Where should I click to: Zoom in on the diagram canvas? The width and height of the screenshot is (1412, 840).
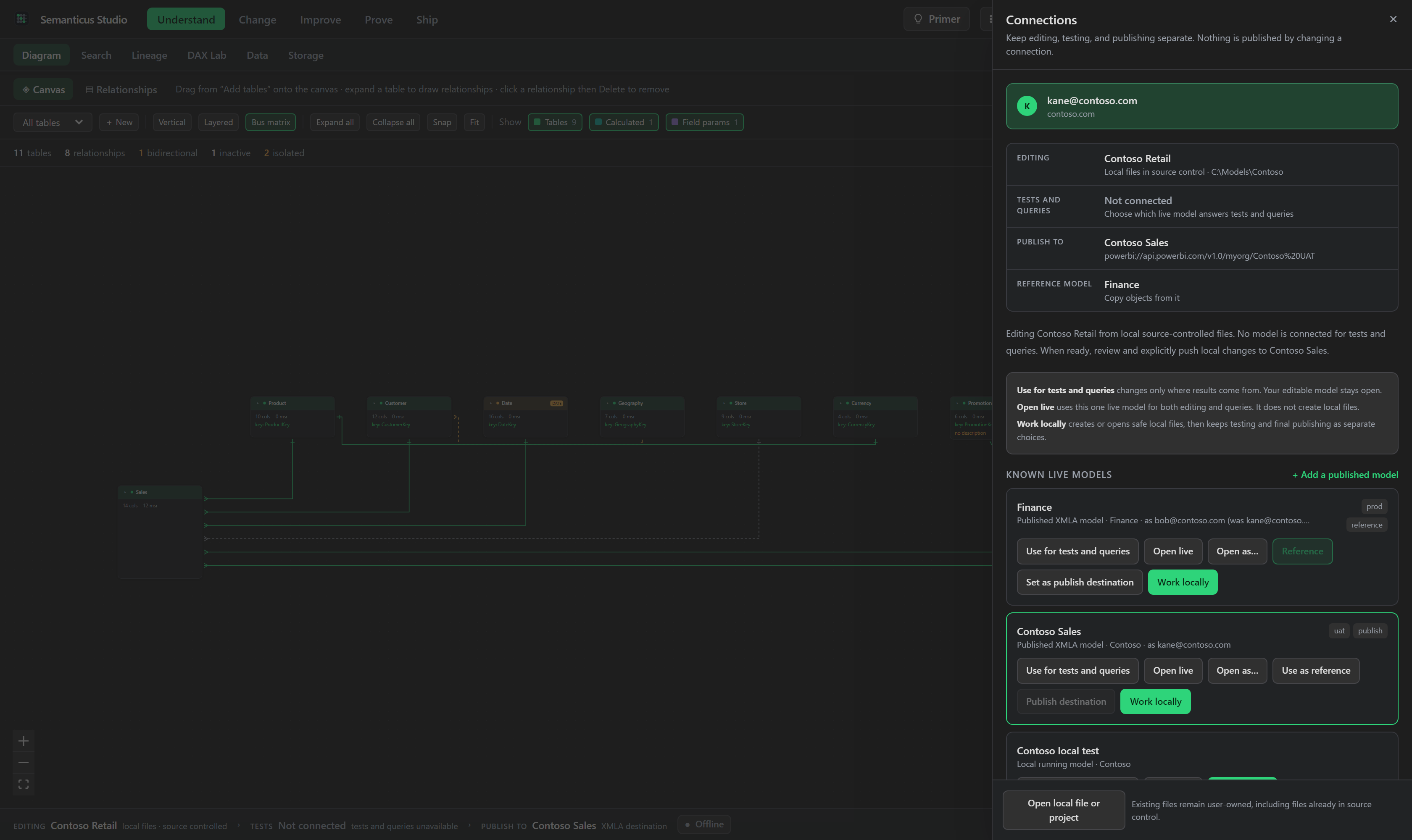point(23,741)
